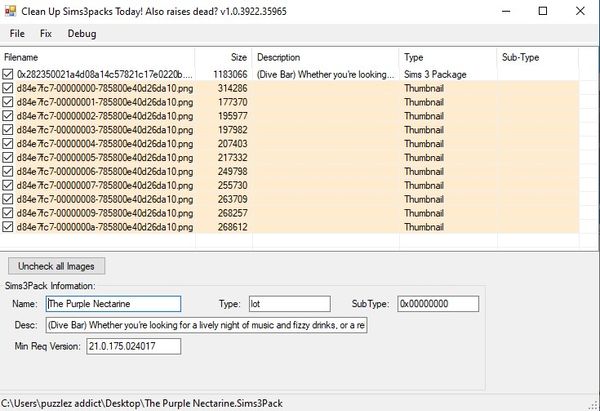Image resolution: width=600 pixels, height=411 pixels.
Task: Click the Type field containing lot
Action: pos(290,304)
